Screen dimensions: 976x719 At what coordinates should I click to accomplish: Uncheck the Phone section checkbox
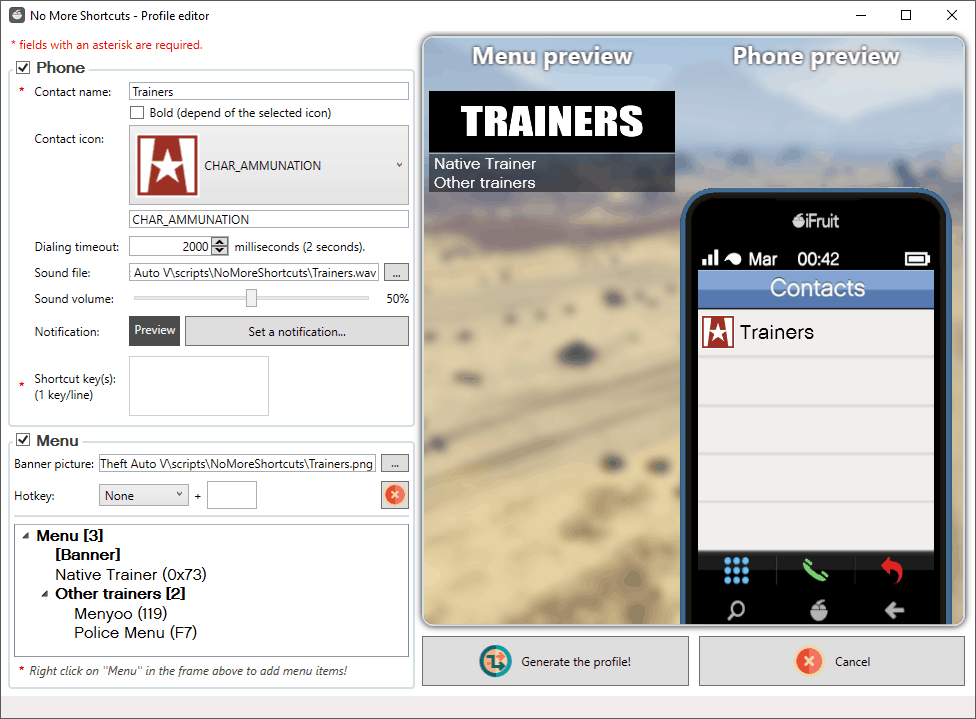click(x=23, y=67)
